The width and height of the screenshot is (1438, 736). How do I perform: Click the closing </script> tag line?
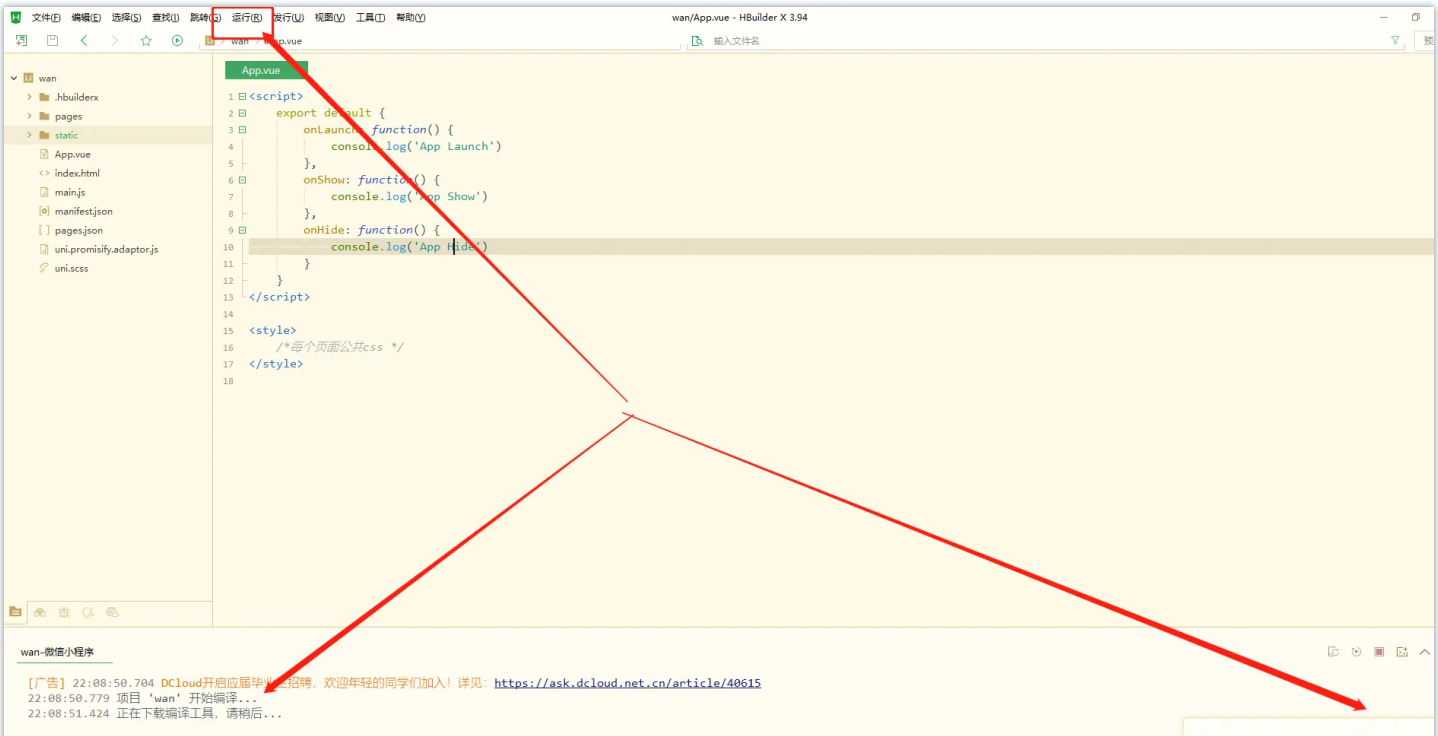[x=279, y=297]
